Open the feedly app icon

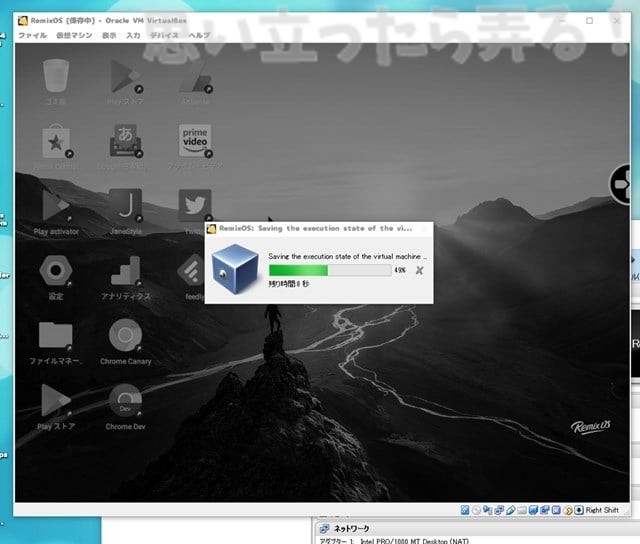[x=191, y=271]
